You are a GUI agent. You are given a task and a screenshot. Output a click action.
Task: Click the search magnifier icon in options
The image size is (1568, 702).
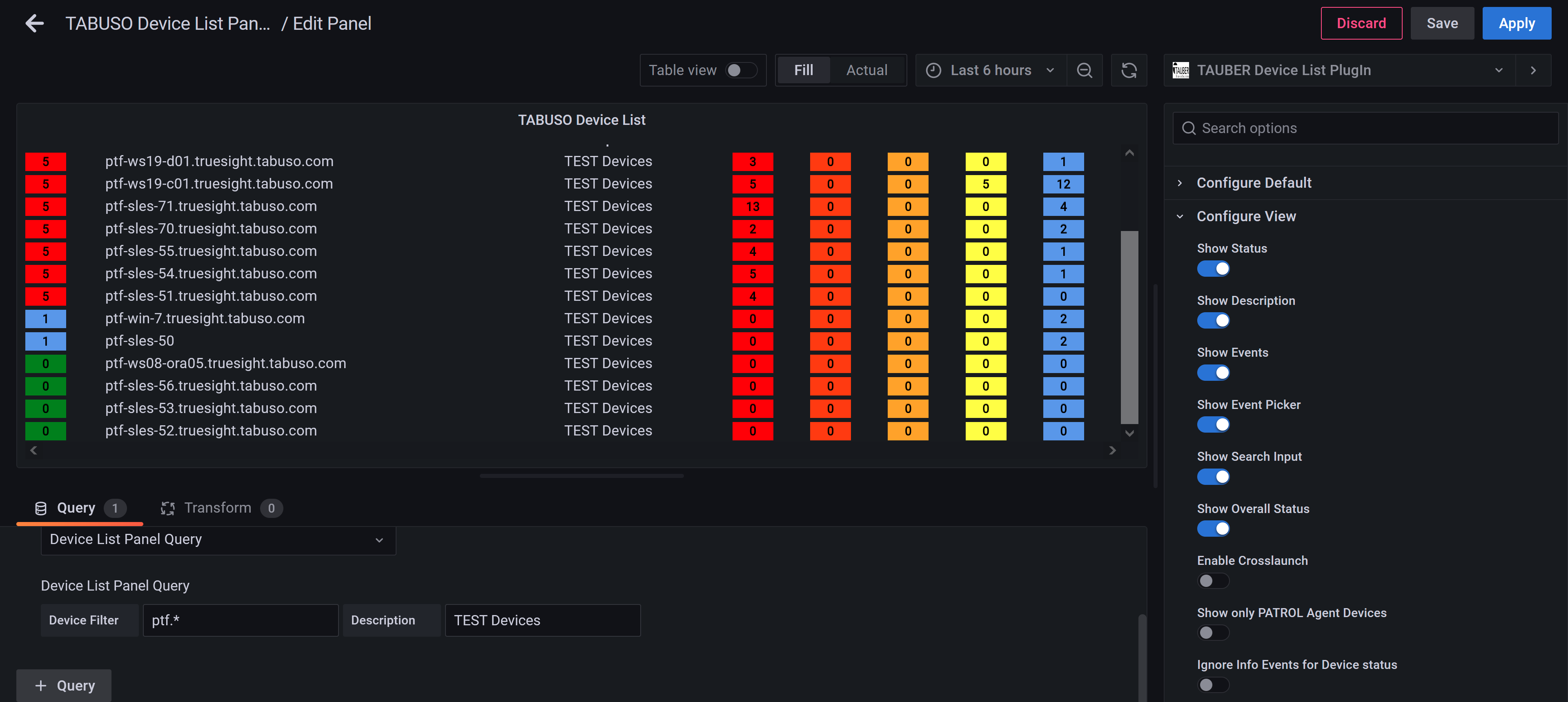click(1188, 128)
